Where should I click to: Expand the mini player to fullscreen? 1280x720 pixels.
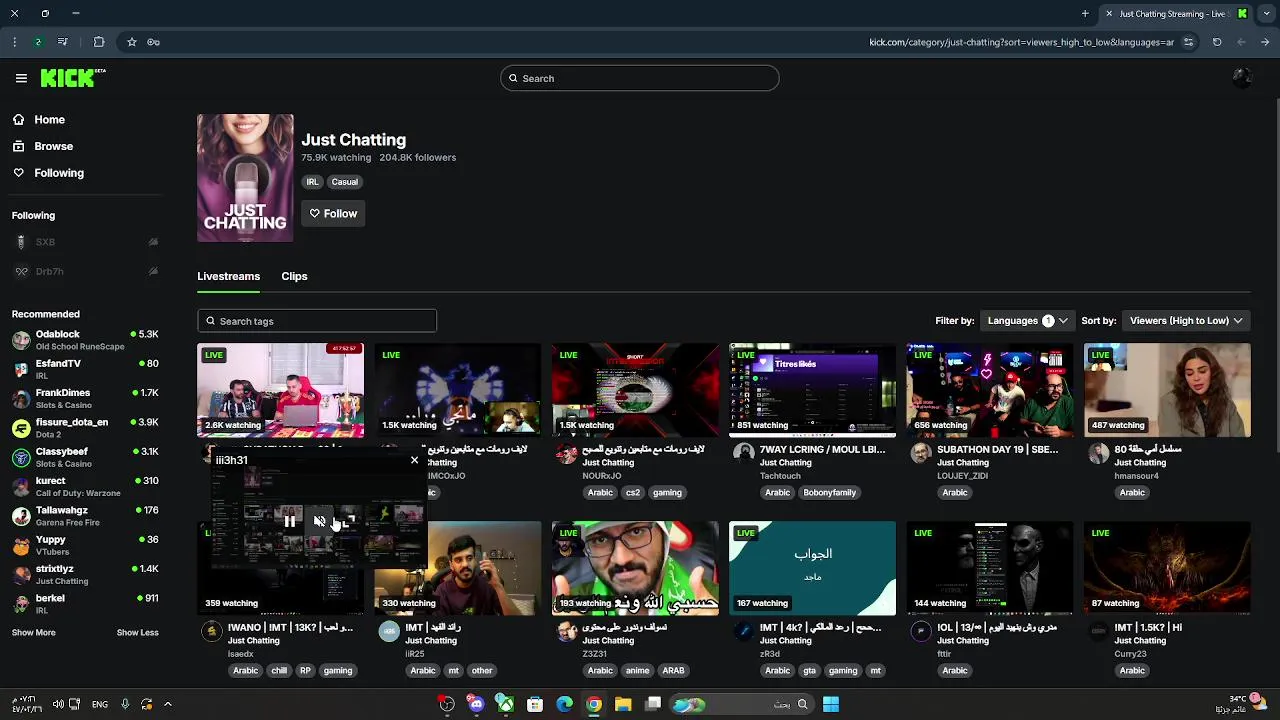tap(349, 521)
